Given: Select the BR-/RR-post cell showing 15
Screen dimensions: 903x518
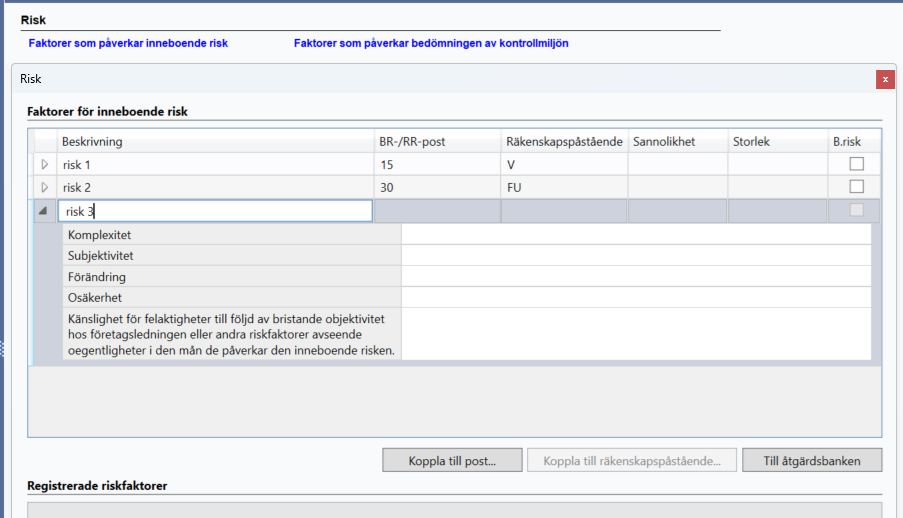Looking at the screenshot, I should pos(437,165).
